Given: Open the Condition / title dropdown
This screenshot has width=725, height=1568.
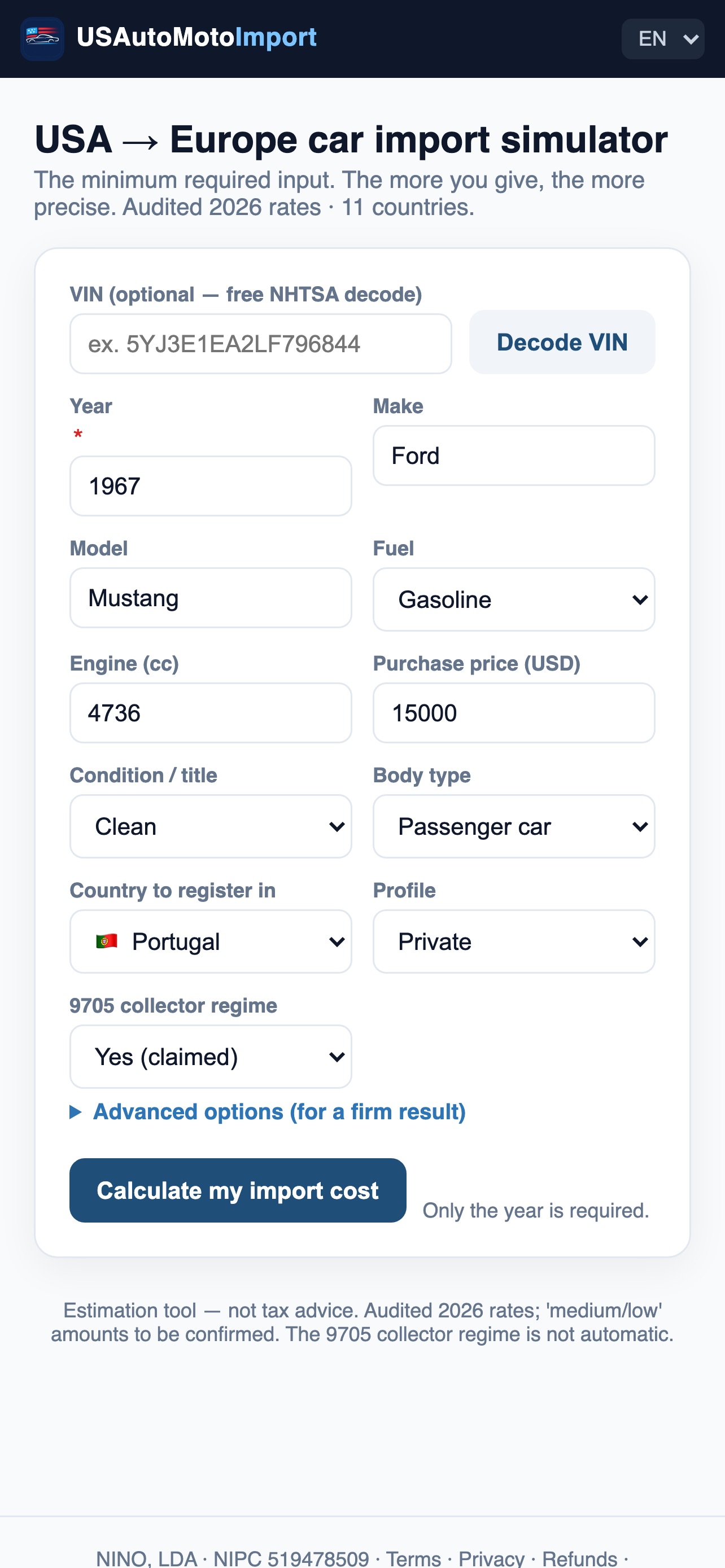Looking at the screenshot, I should [211, 826].
